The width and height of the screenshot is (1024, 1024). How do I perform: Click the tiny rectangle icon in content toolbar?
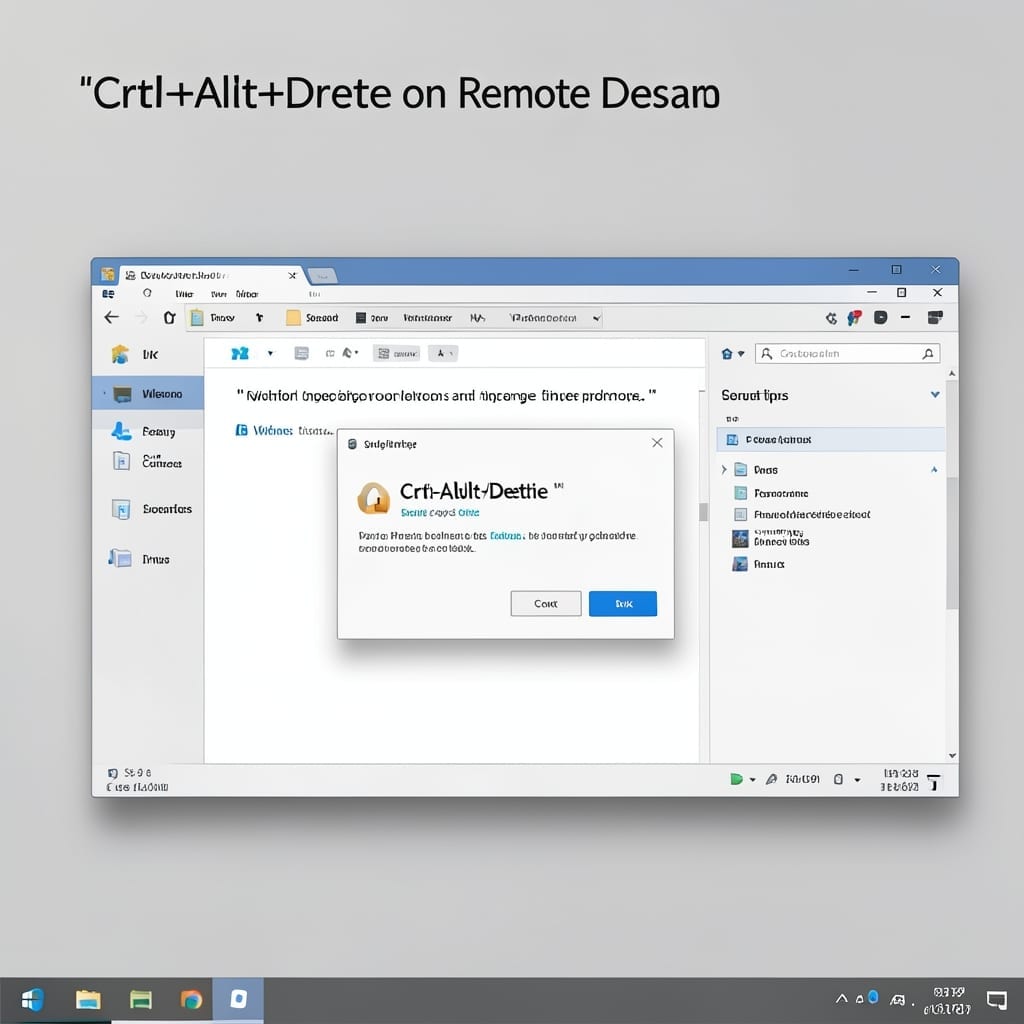[x=330, y=353]
